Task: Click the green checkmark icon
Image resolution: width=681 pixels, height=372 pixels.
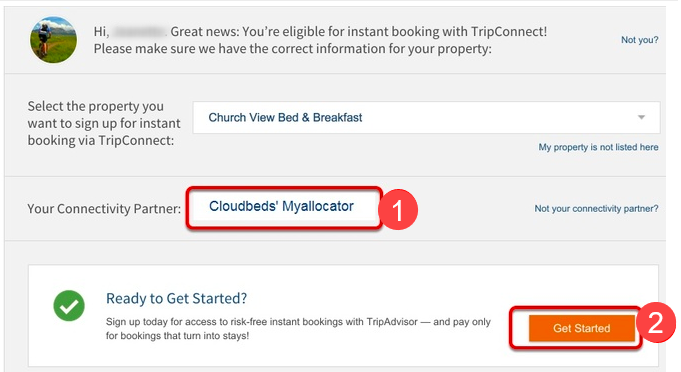Action: coord(69,306)
